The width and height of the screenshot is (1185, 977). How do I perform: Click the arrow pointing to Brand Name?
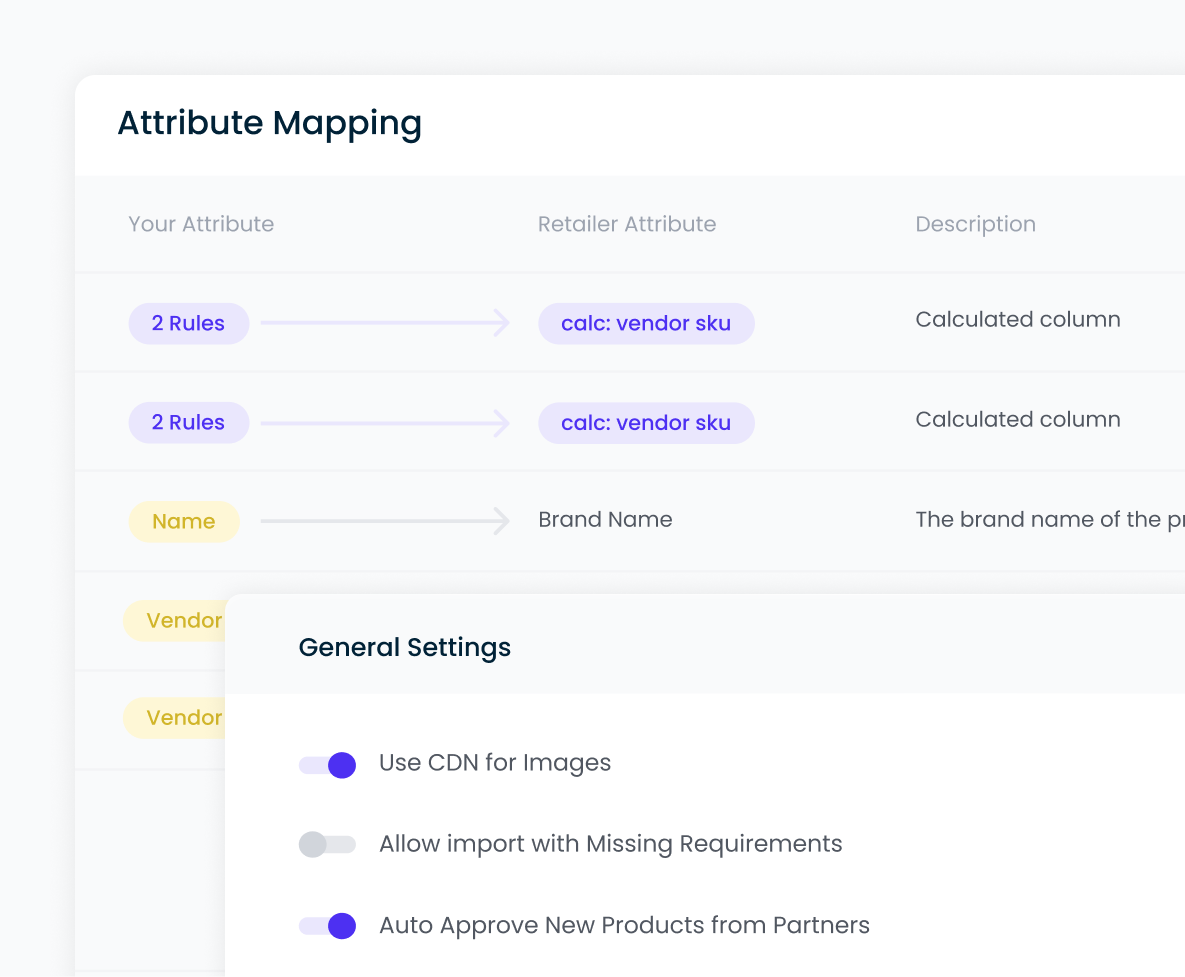tap(386, 521)
